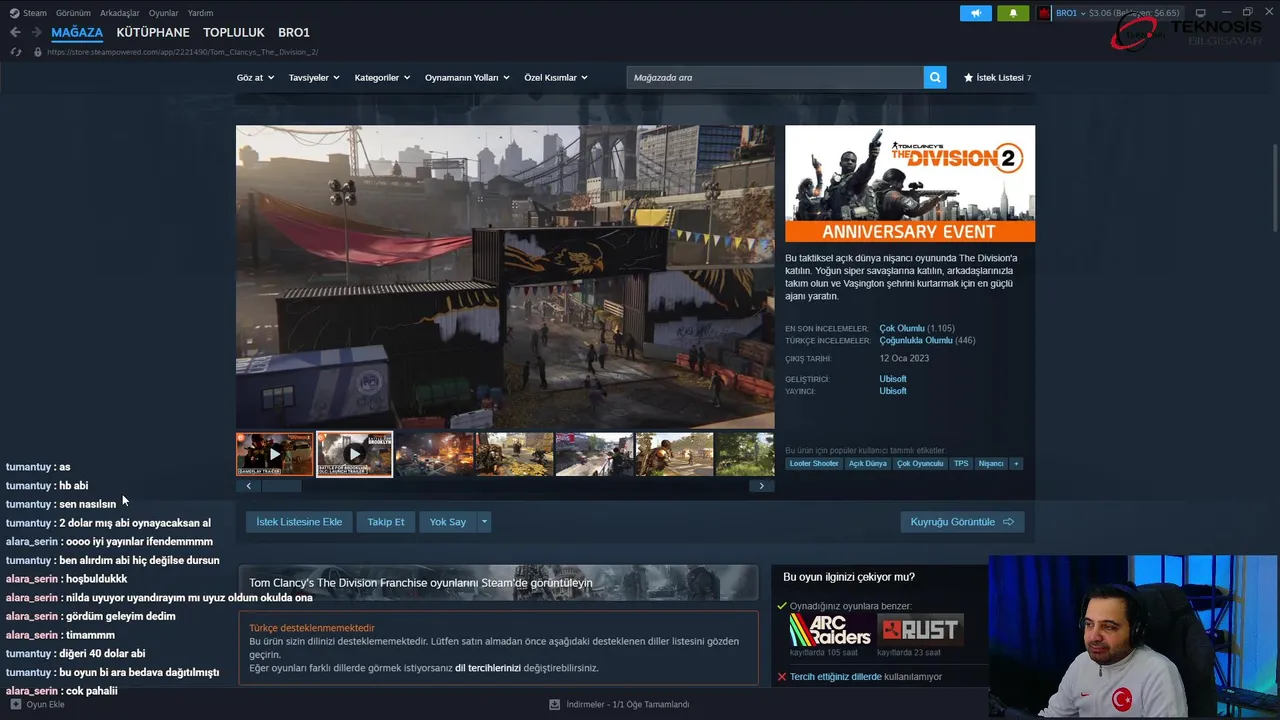Click The Division 2 header capsule image

(910, 183)
